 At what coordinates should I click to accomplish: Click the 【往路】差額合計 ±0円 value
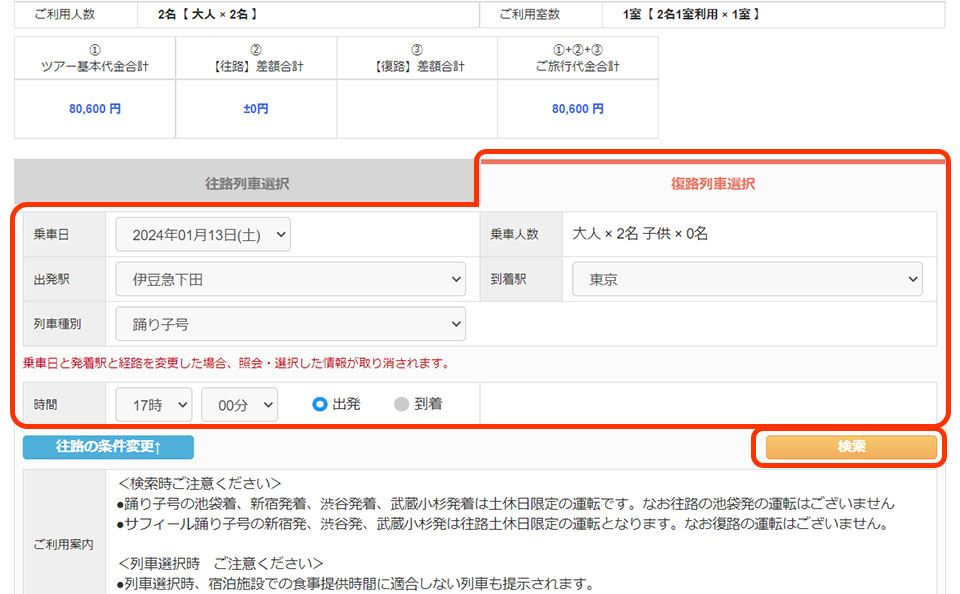click(256, 109)
